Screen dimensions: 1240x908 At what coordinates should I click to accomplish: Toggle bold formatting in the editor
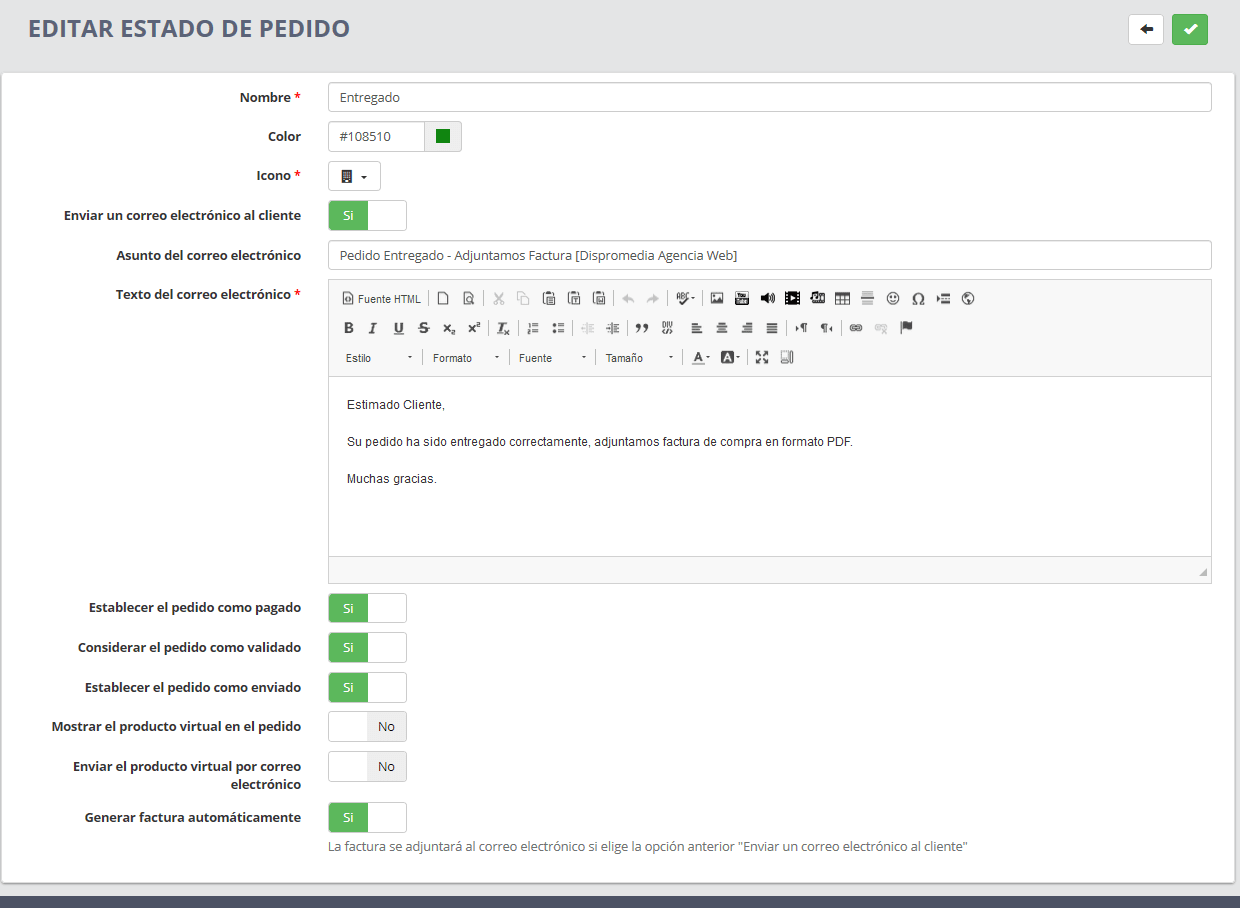(x=349, y=328)
